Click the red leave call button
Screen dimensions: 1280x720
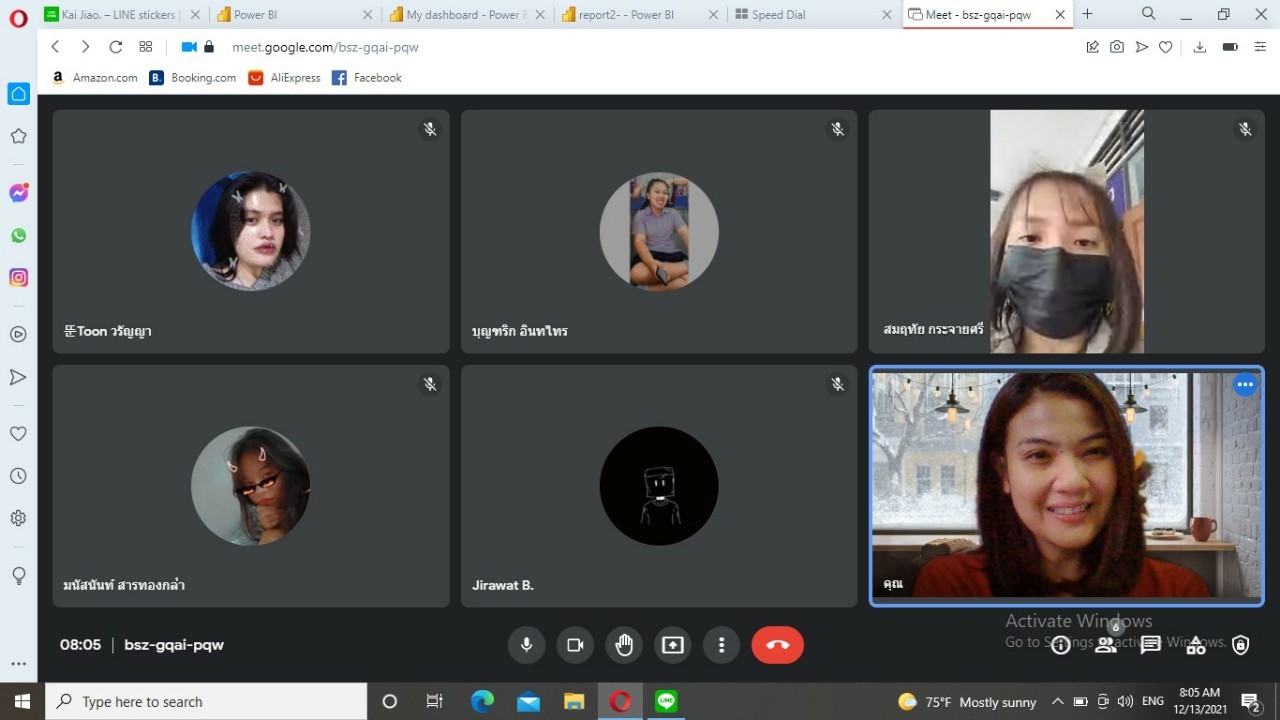pyautogui.click(x=777, y=645)
